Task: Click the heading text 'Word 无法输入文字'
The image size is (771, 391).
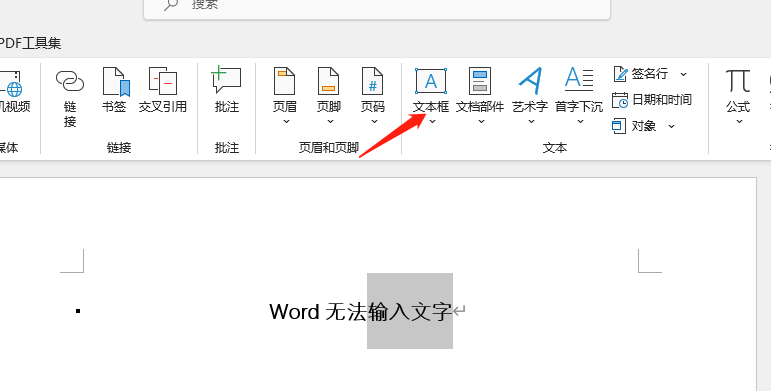Action: click(360, 311)
